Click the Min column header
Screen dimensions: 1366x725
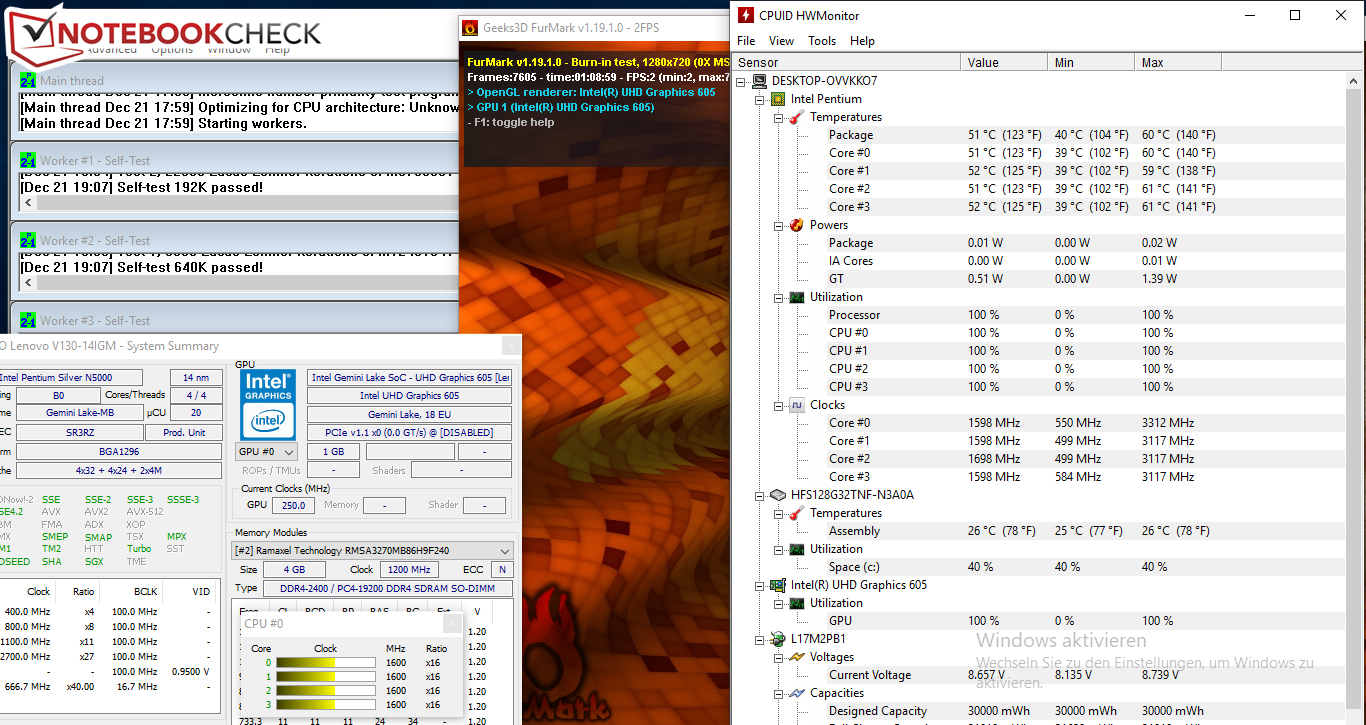pos(1091,62)
